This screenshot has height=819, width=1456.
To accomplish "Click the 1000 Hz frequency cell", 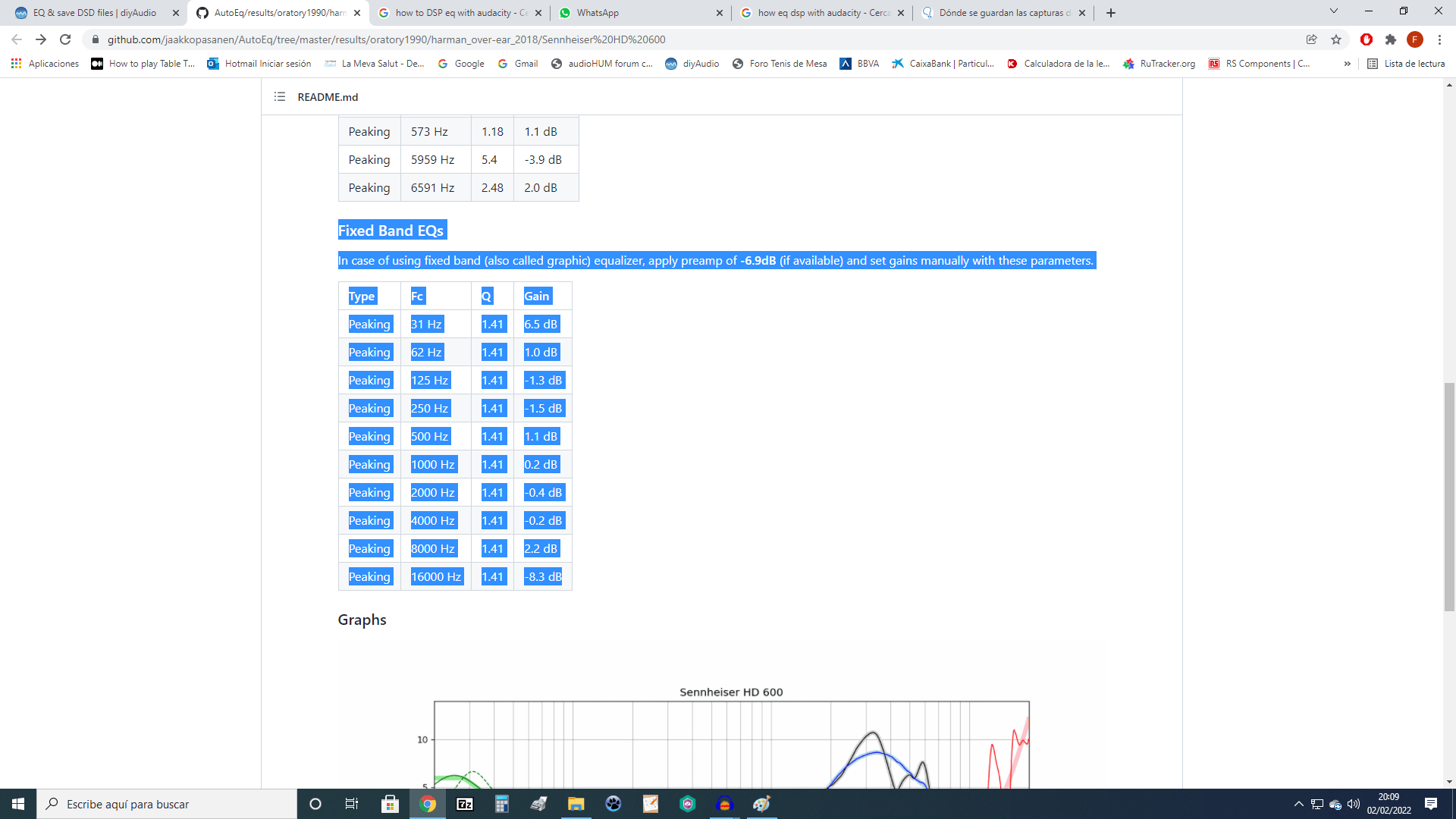I will click(x=436, y=465).
